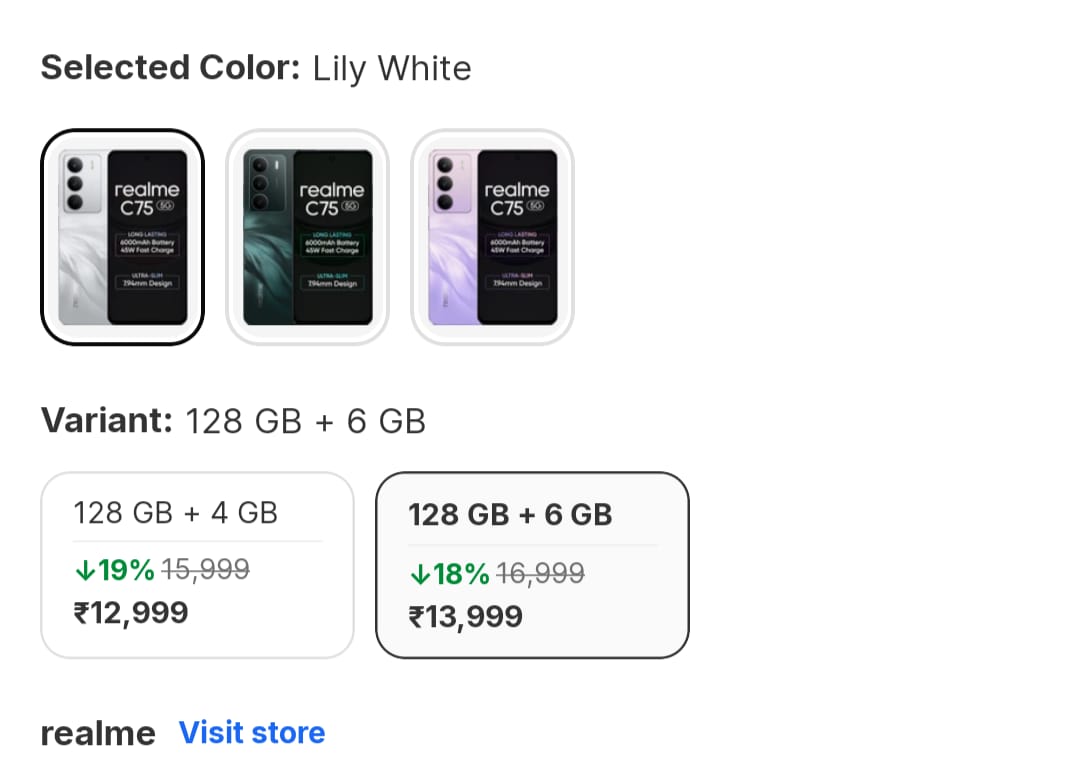Click the camera module on the white phone image
1080x764 pixels.
tap(73, 182)
